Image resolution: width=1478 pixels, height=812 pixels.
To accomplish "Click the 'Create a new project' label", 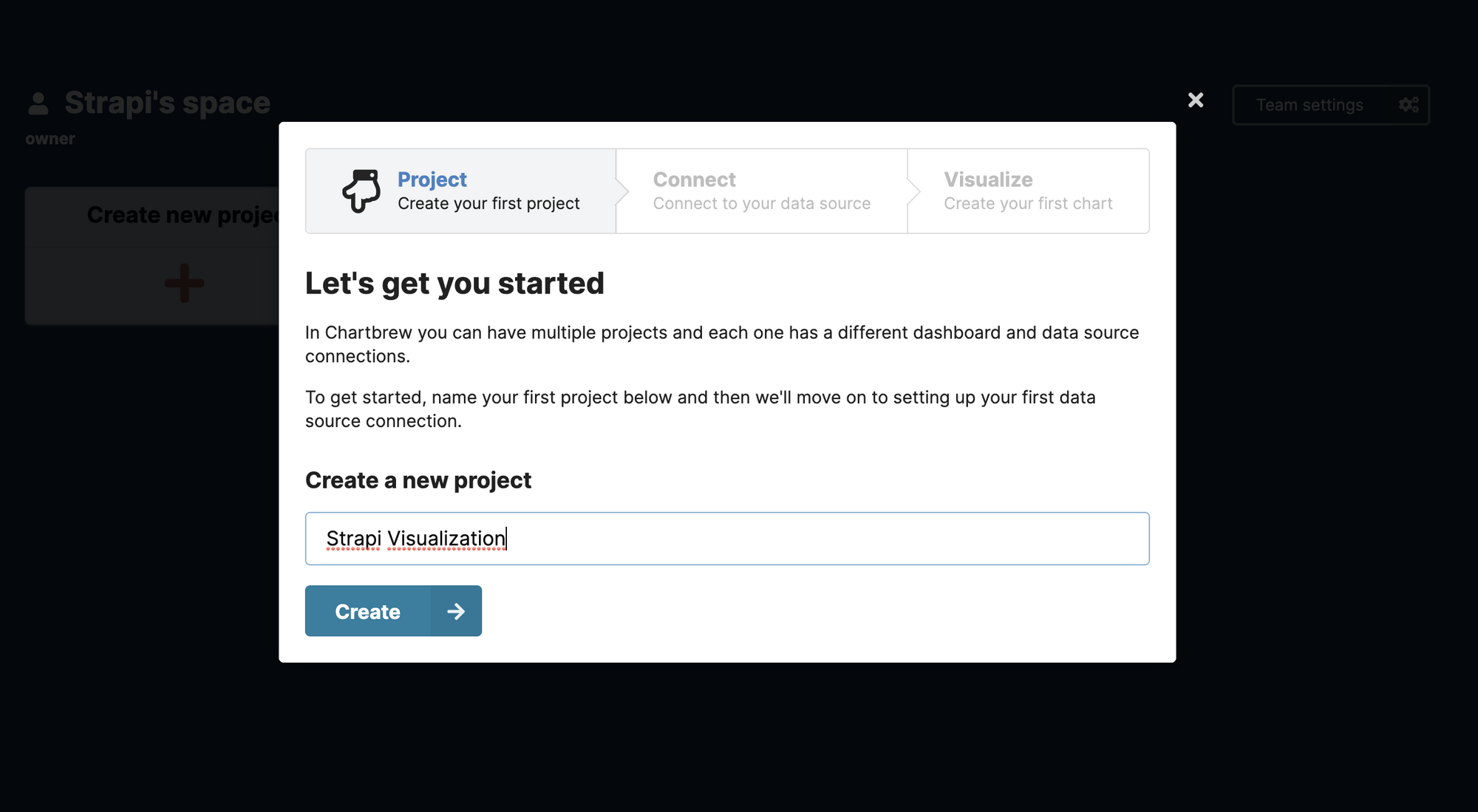I will point(418,480).
